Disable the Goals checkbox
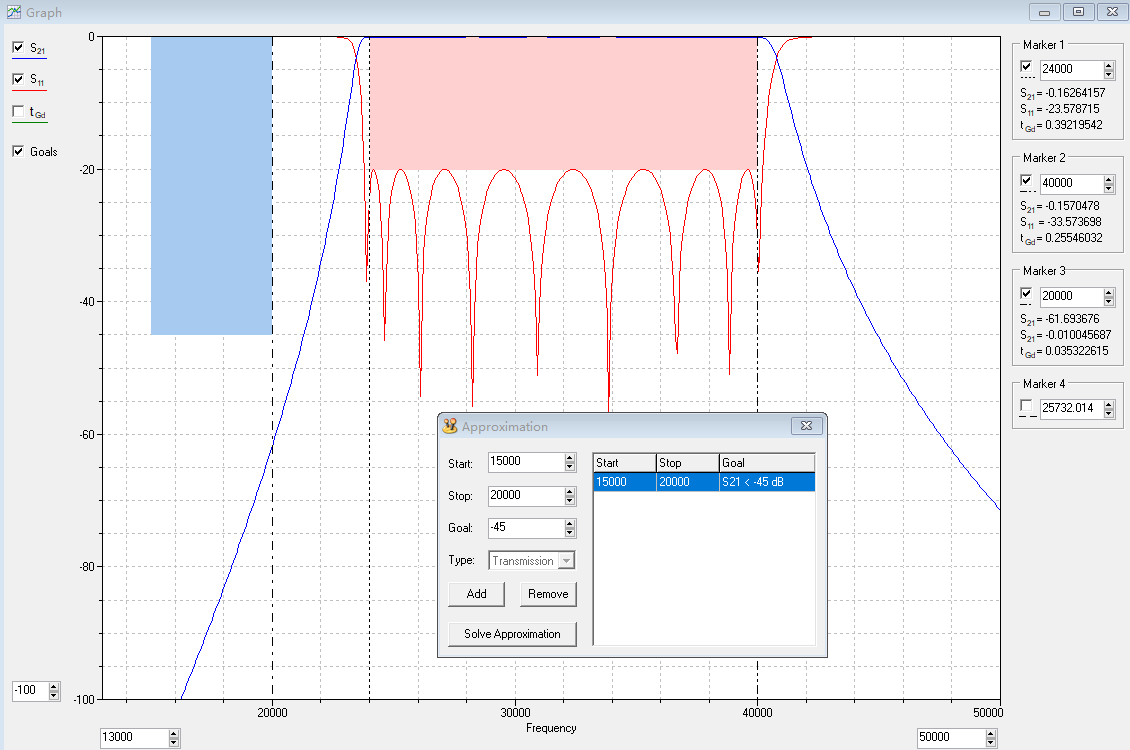The height and width of the screenshot is (750, 1130). tap(18, 151)
